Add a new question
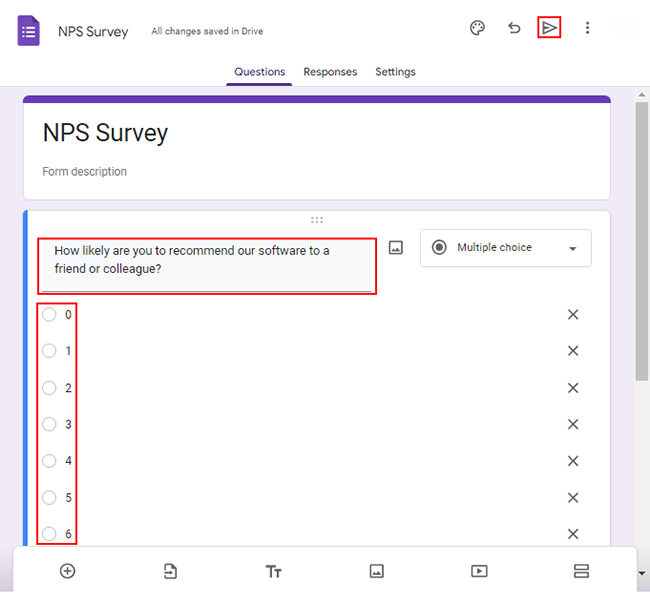 [x=67, y=571]
